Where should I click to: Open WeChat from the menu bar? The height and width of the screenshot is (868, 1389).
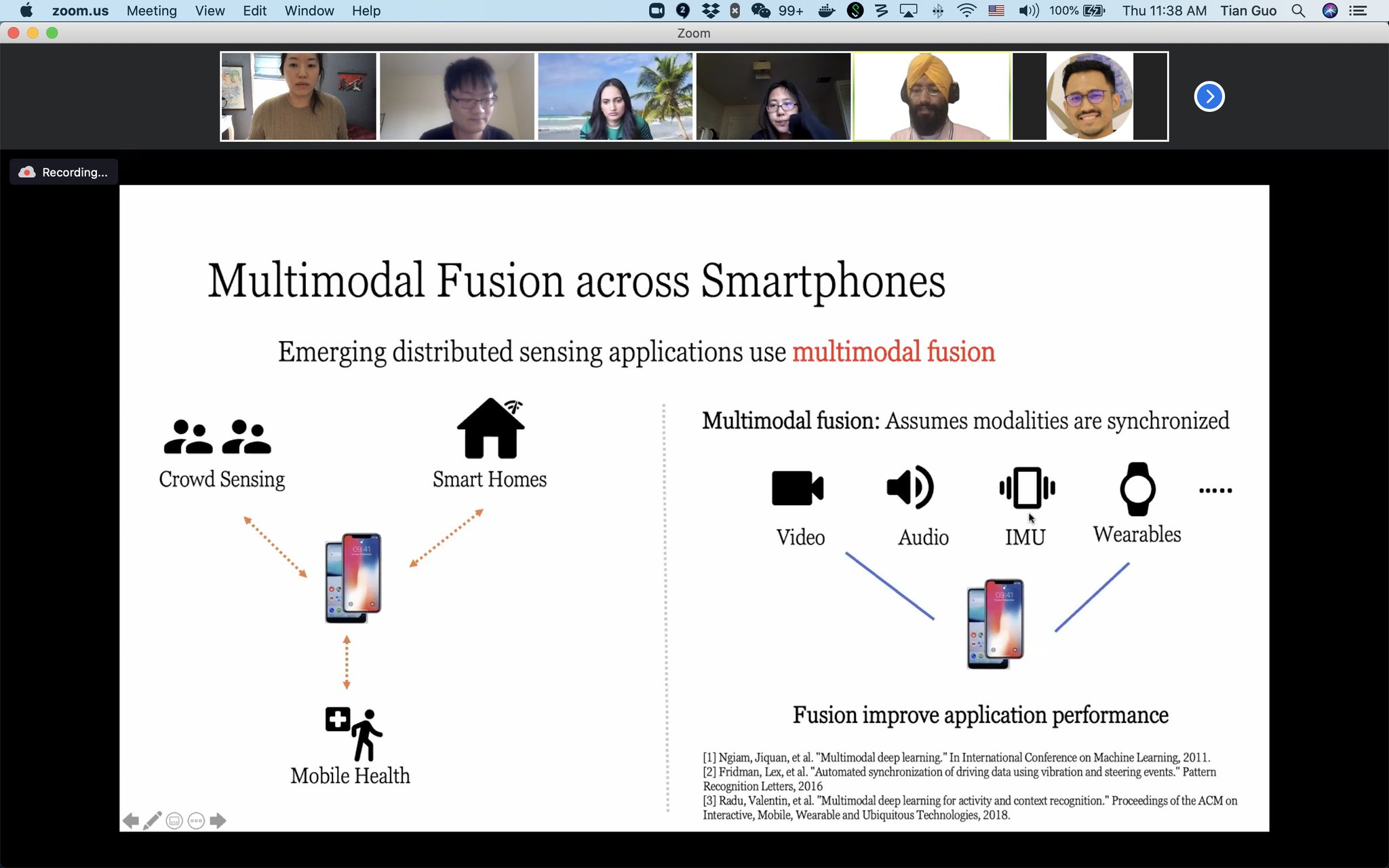(x=761, y=11)
